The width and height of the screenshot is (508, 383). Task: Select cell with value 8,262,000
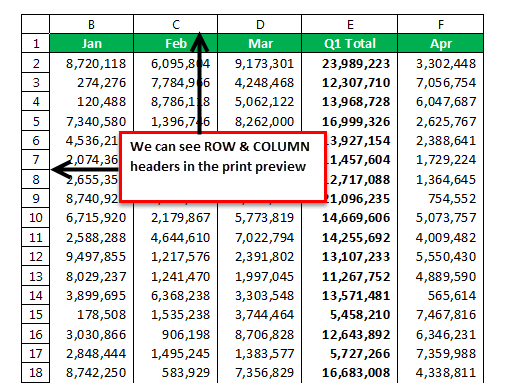[259, 121]
